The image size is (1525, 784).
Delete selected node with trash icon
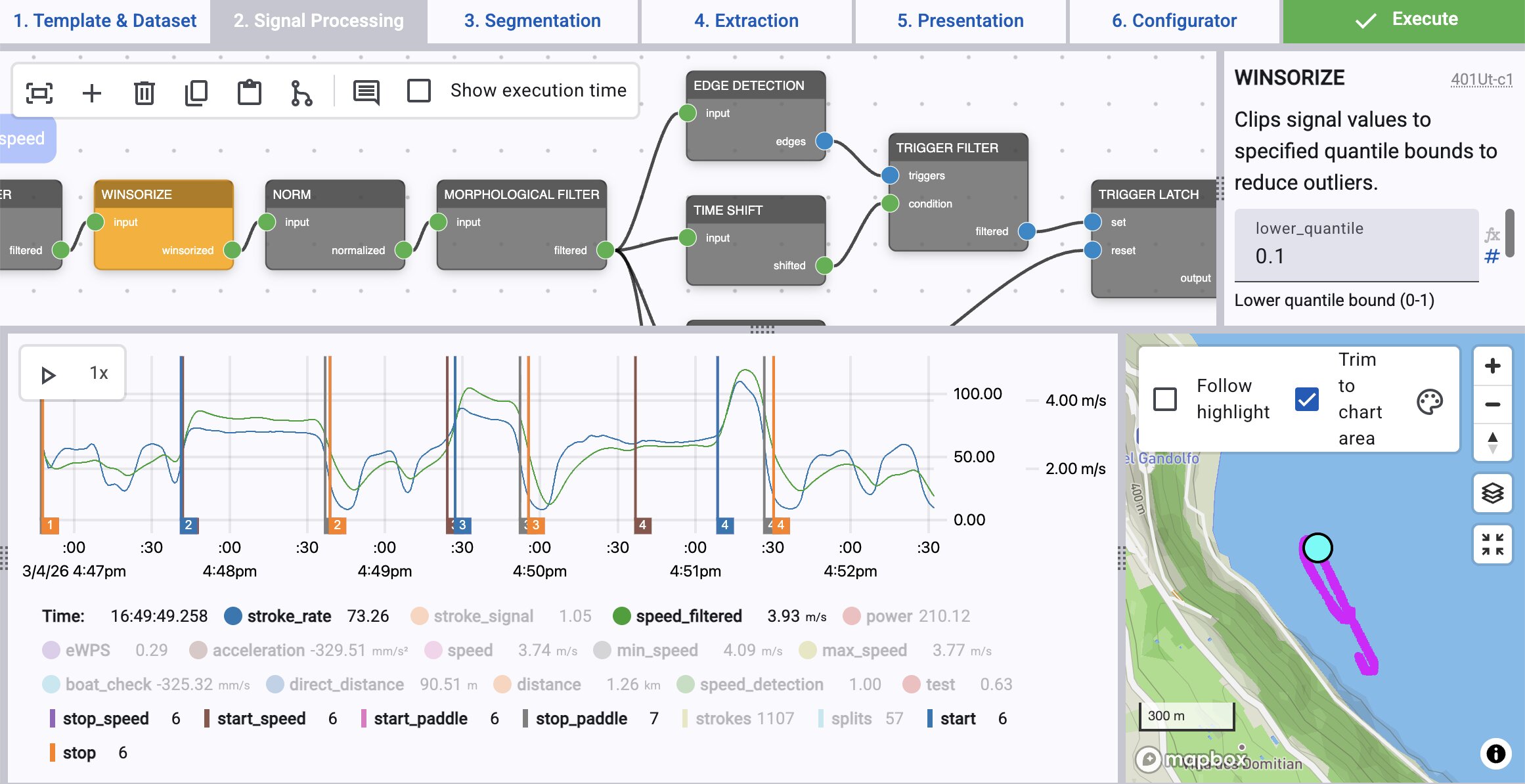click(x=144, y=93)
